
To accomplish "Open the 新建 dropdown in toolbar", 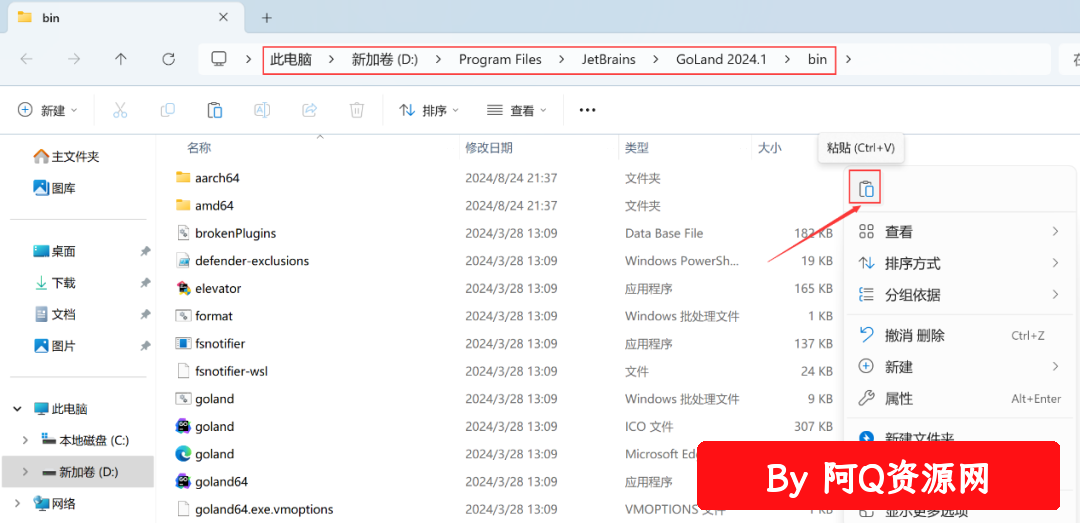I will pyautogui.click(x=48, y=110).
